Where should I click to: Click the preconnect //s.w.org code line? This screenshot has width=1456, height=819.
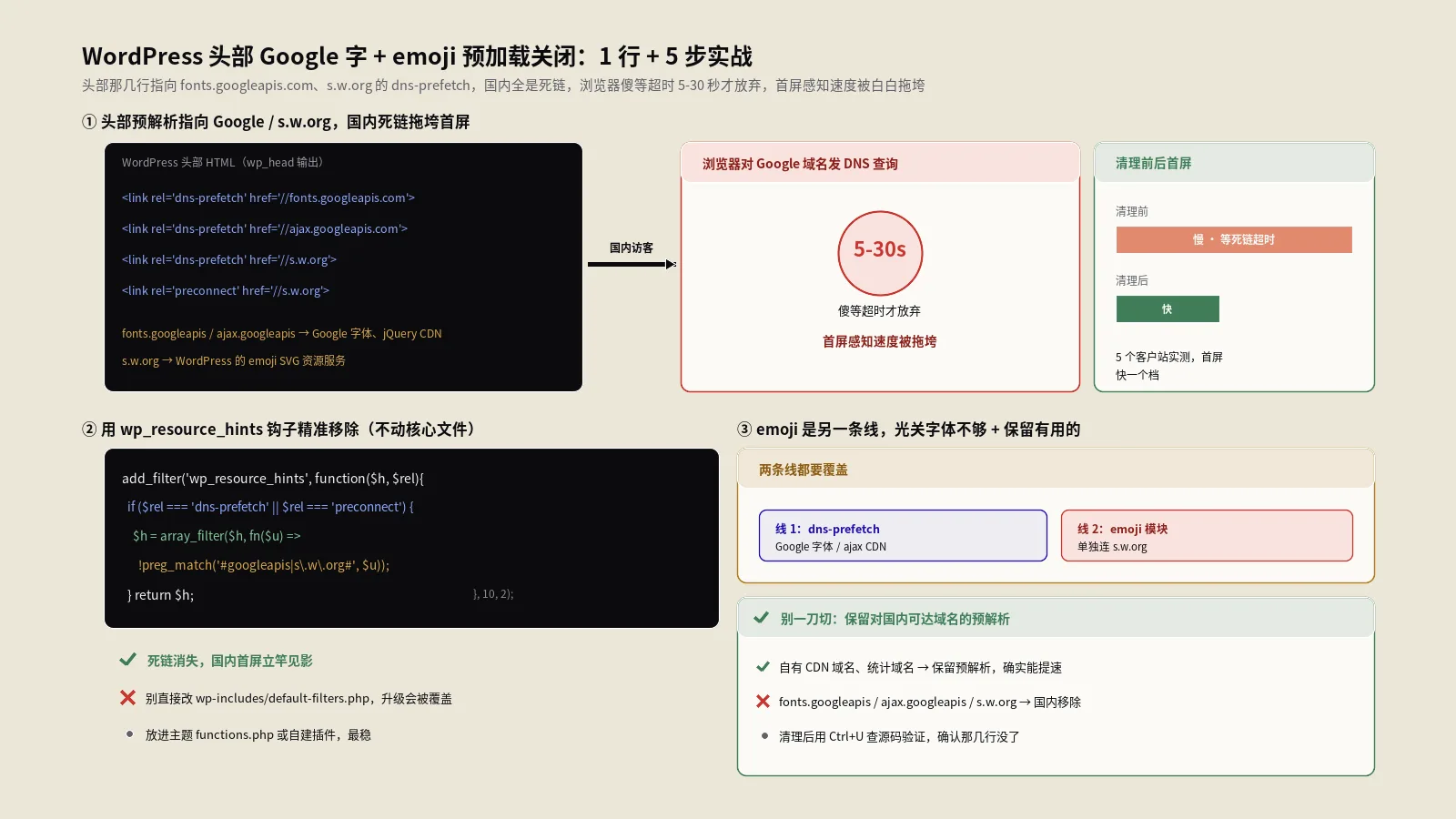[x=226, y=290]
